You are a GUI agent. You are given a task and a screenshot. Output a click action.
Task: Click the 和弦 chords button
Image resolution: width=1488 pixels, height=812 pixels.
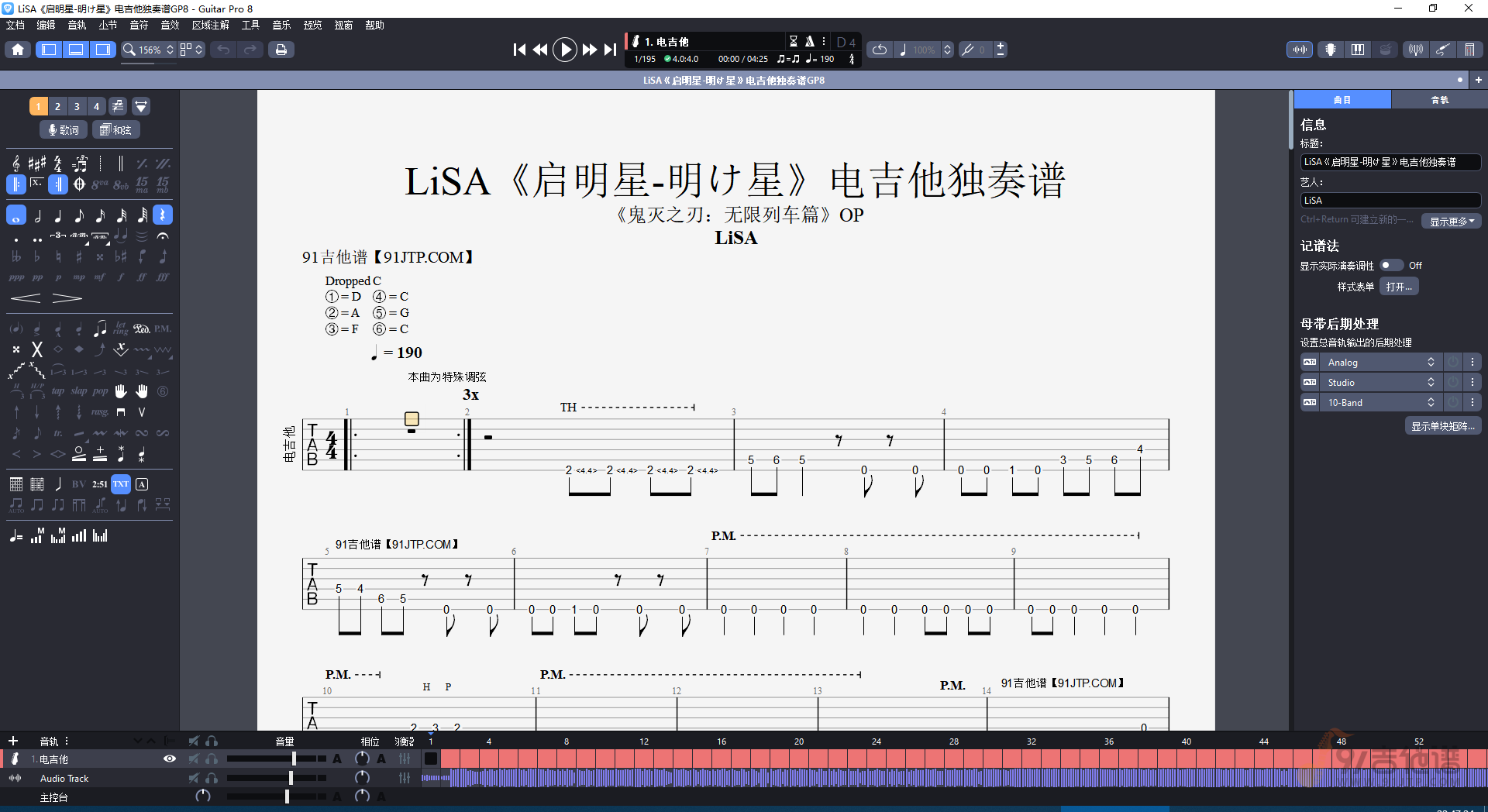point(116,130)
